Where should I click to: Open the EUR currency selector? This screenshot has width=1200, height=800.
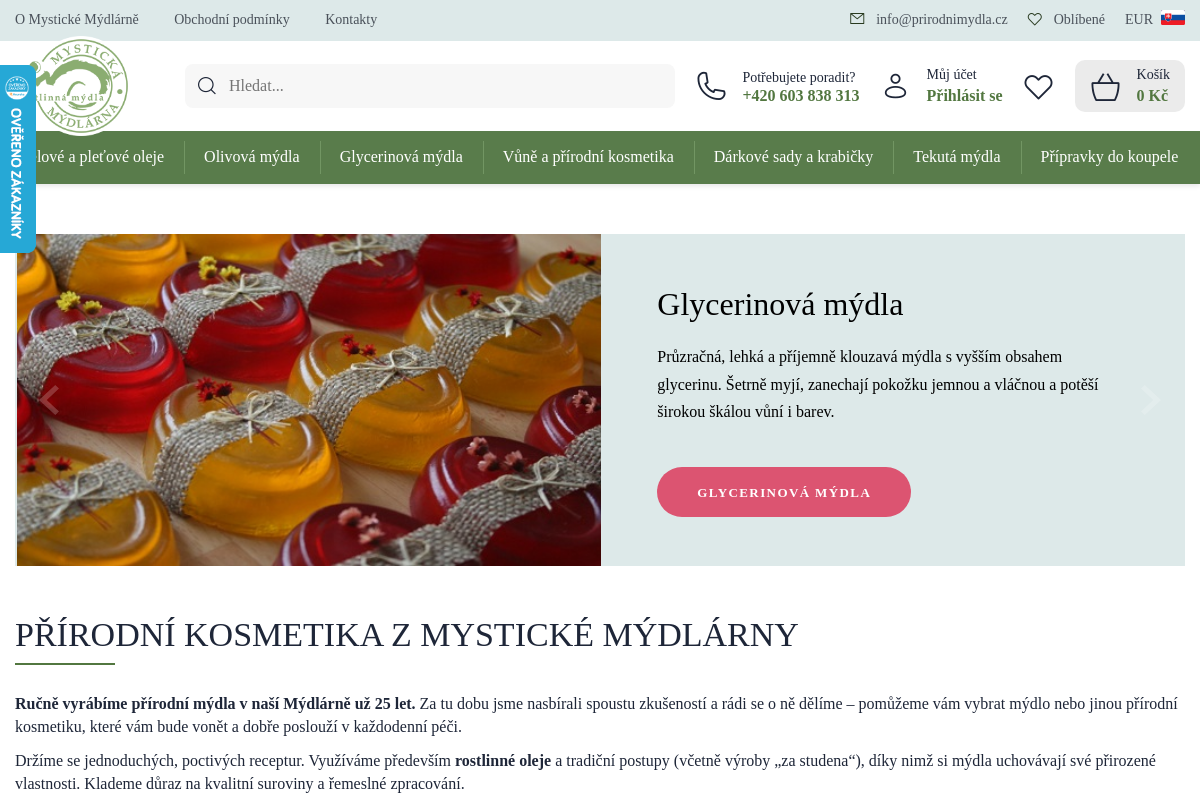pyautogui.click(x=1139, y=18)
